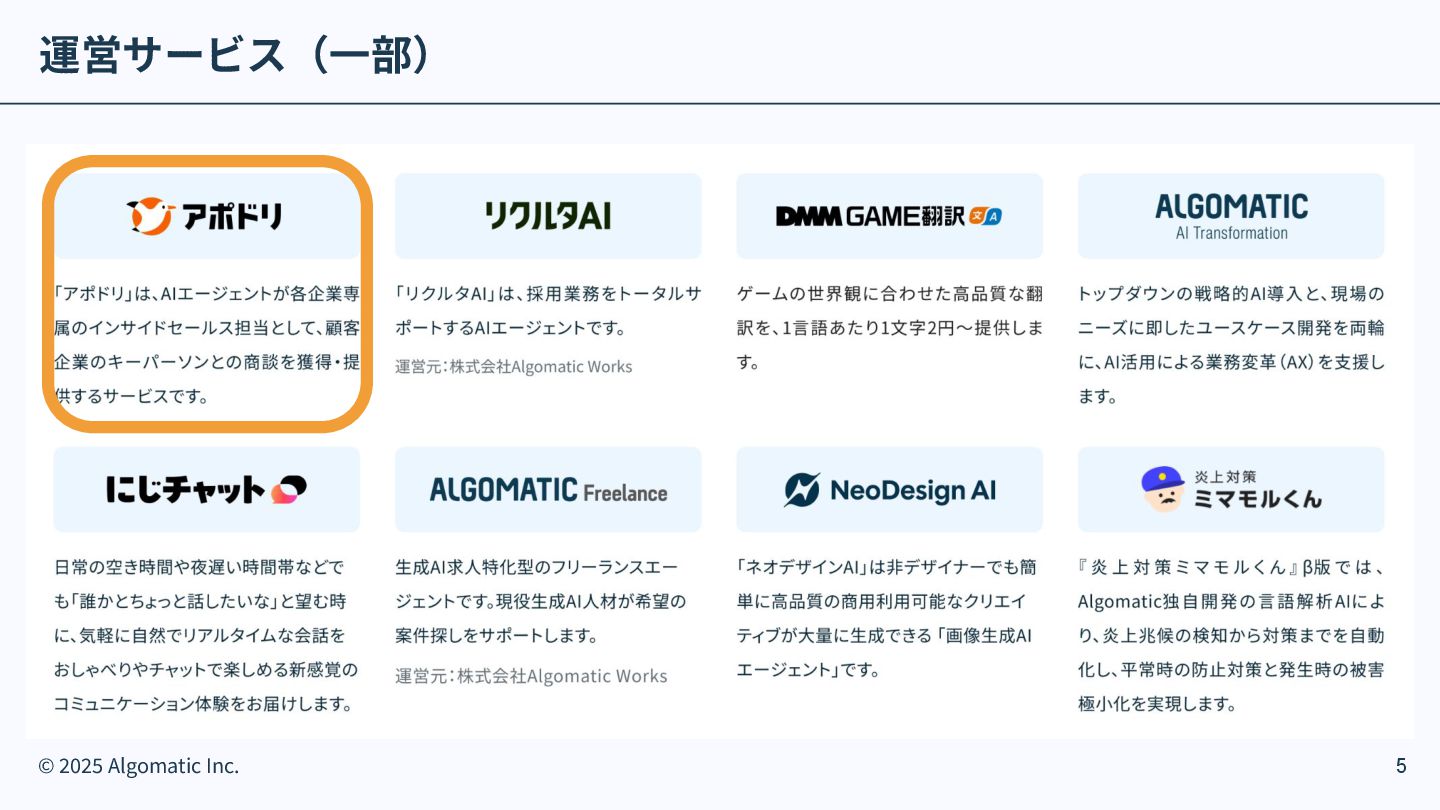The width and height of the screenshot is (1440, 810).
Task: Open the アポドリ service card banner
Action: (207, 216)
